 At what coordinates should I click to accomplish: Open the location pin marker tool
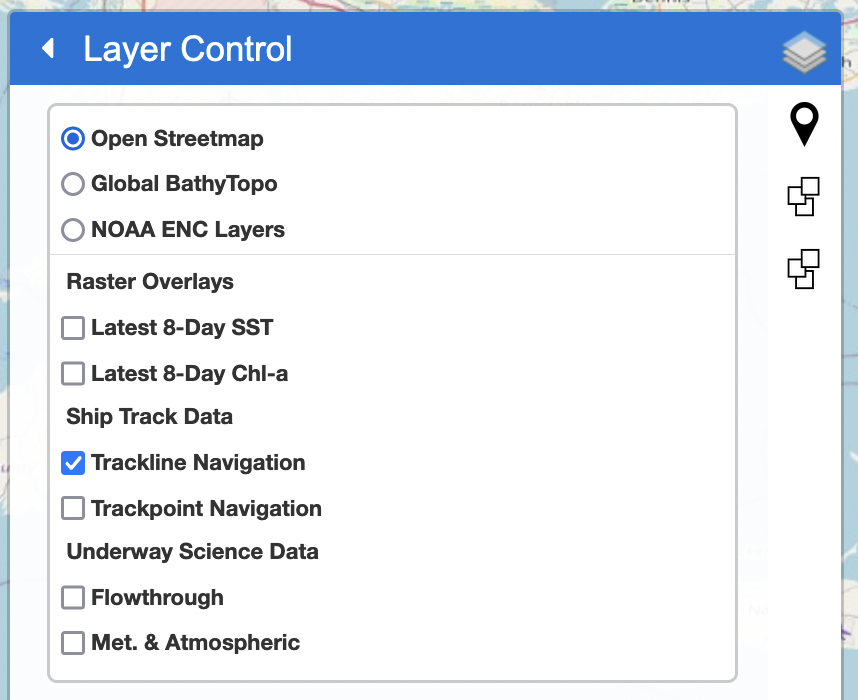[804, 125]
